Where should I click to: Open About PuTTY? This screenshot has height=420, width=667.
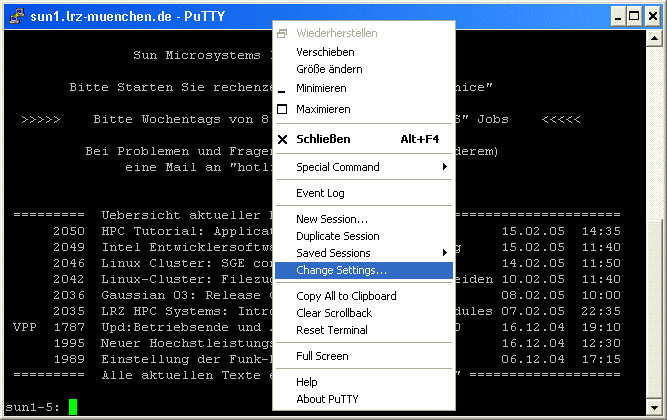coord(364,399)
